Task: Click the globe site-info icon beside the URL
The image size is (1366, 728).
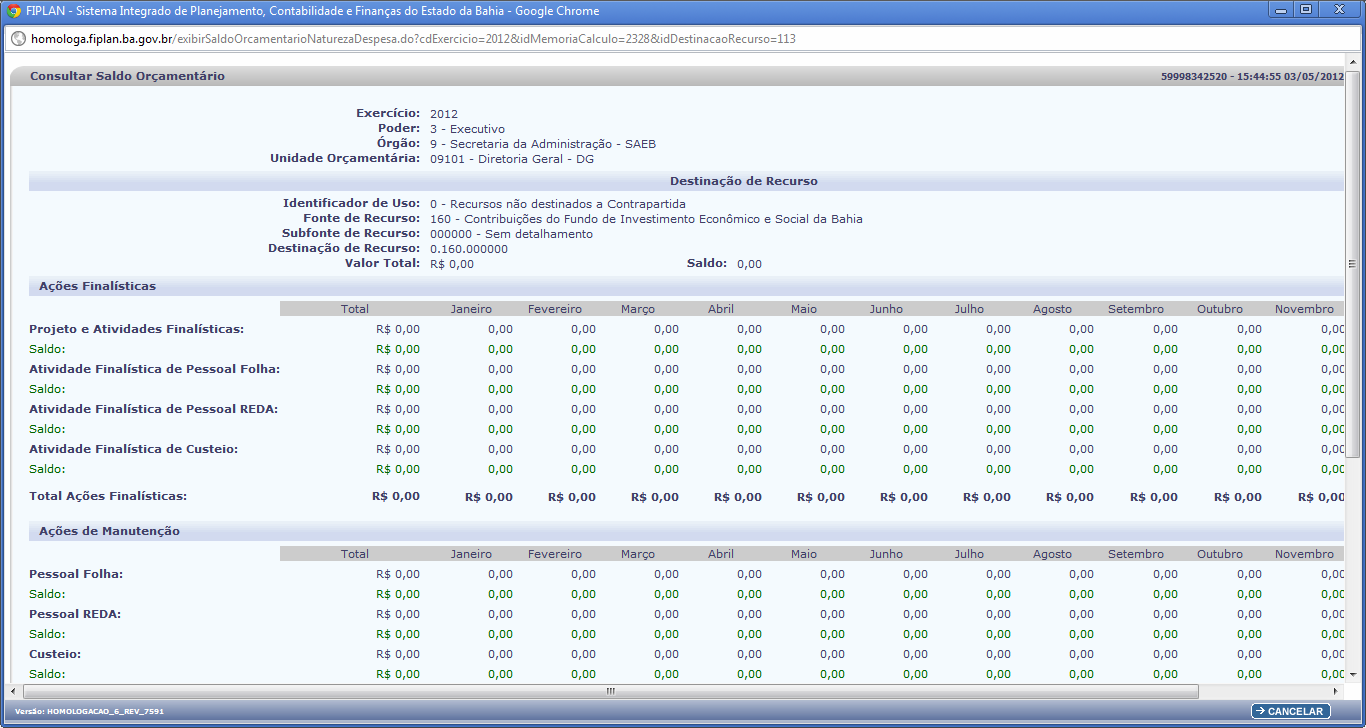Action: tap(18, 39)
